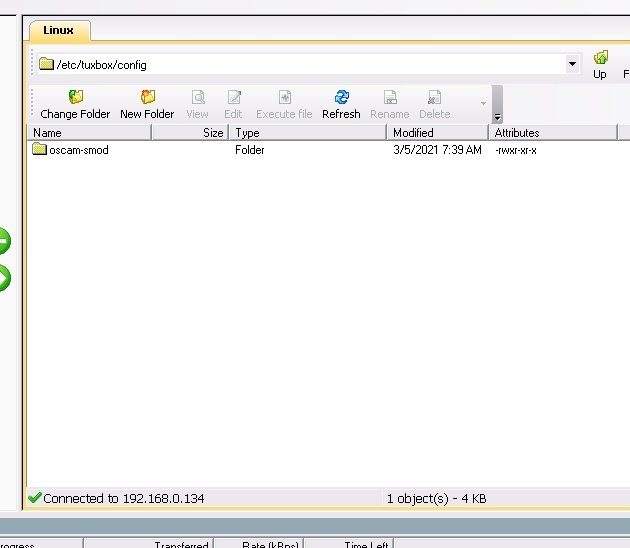Switch to the Linux tab
630x548 pixels.
[60, 30]
